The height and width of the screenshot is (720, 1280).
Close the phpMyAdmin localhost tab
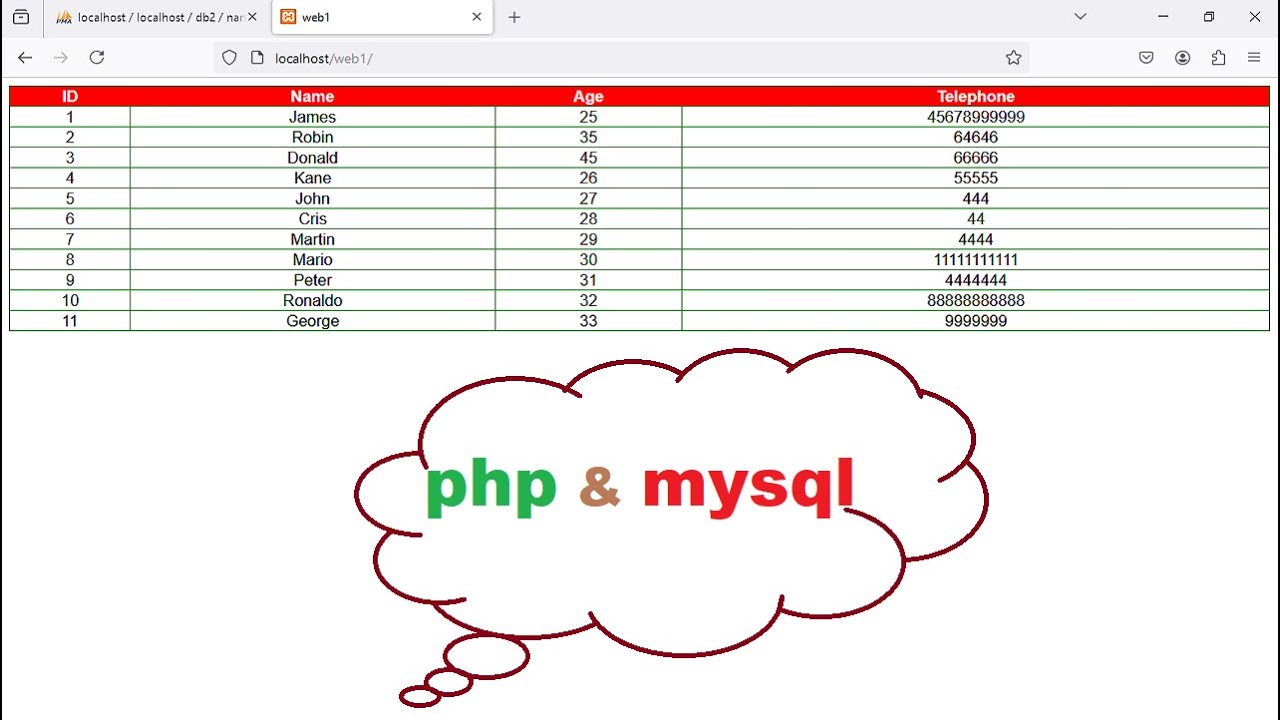click(x=252, y=17)
